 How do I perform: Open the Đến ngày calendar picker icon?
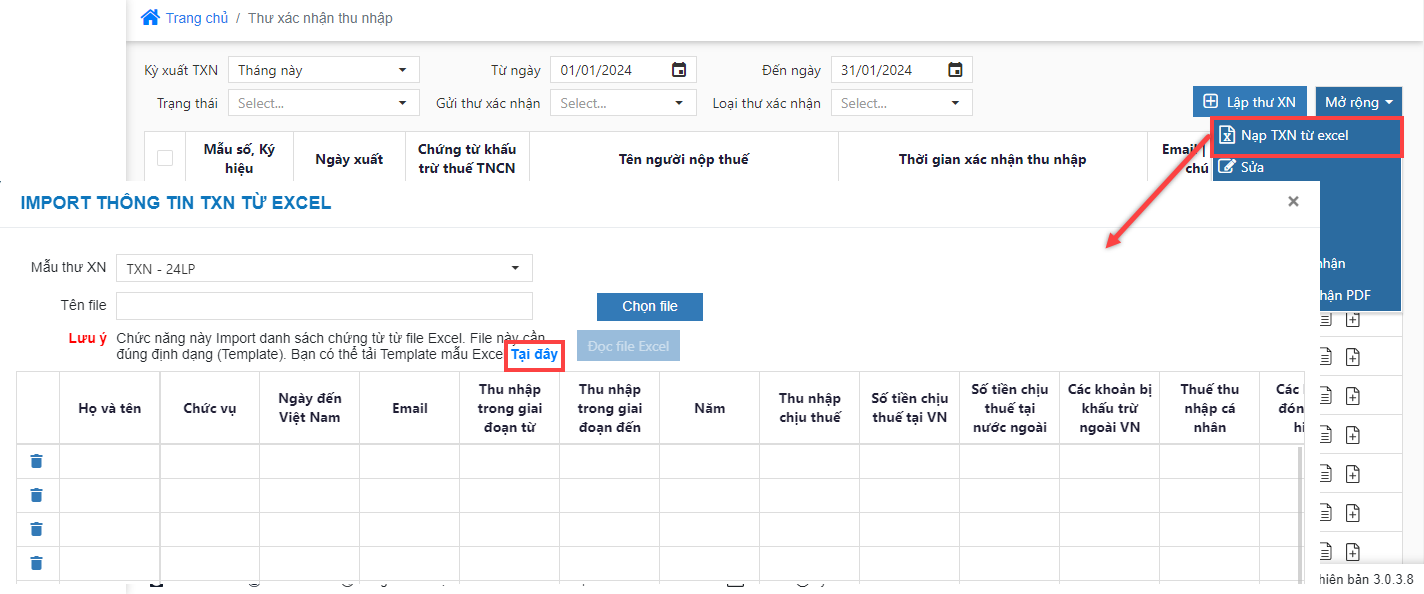(x=955, y=70)
